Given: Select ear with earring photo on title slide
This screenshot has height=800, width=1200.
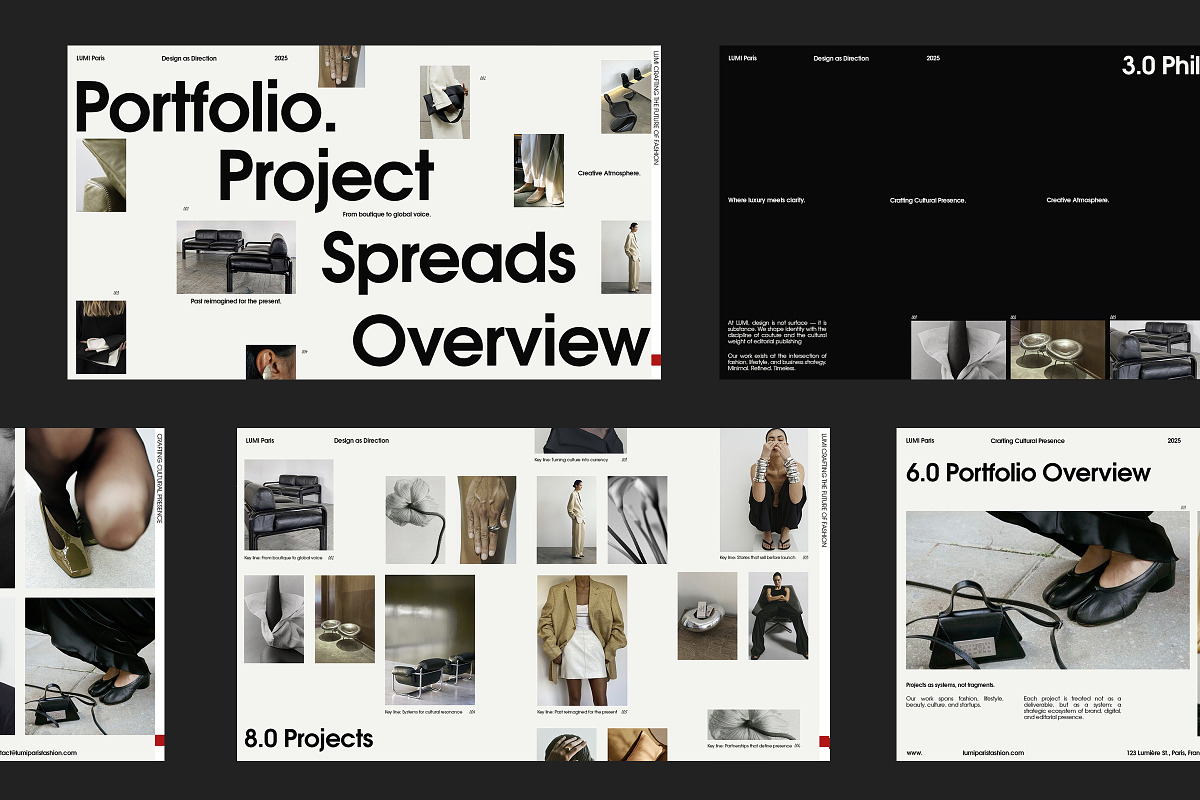Looking at the screenshot, I should click(x=271, y=362).
